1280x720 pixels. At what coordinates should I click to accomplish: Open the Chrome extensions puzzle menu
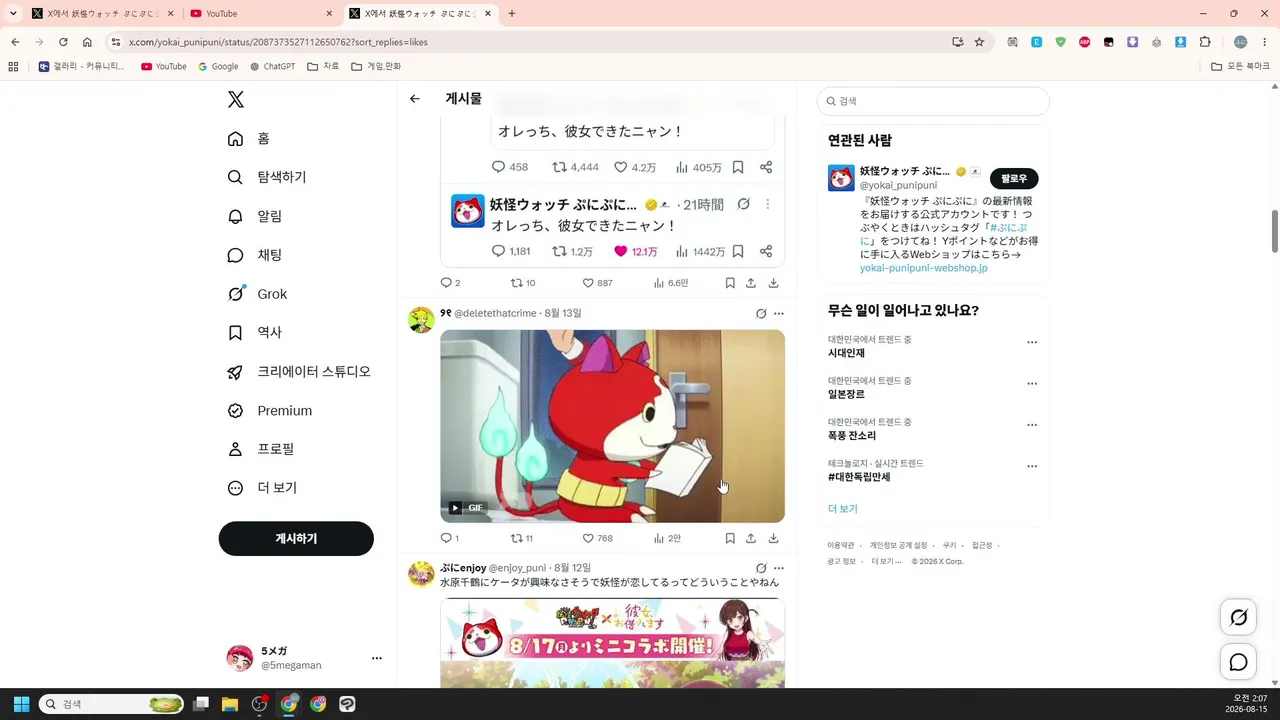(x=1205, y=42)
